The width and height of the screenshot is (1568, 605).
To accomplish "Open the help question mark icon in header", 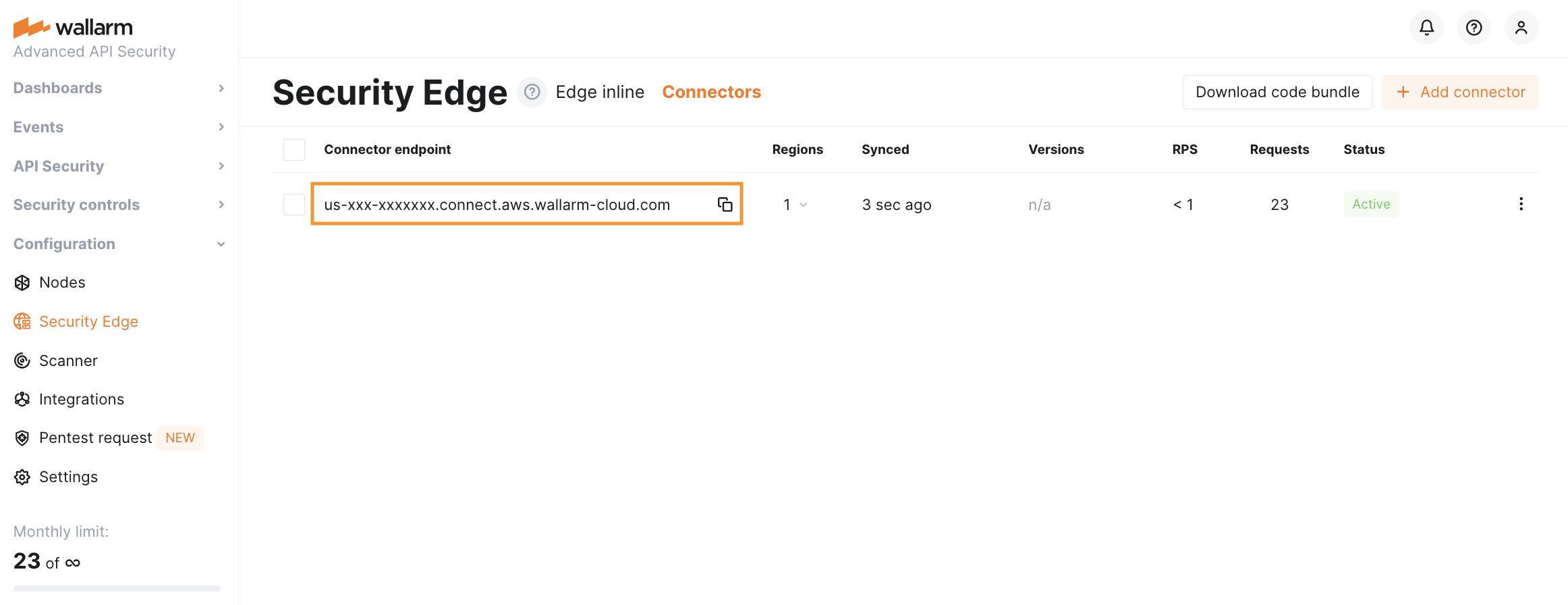I will 1474,28.
